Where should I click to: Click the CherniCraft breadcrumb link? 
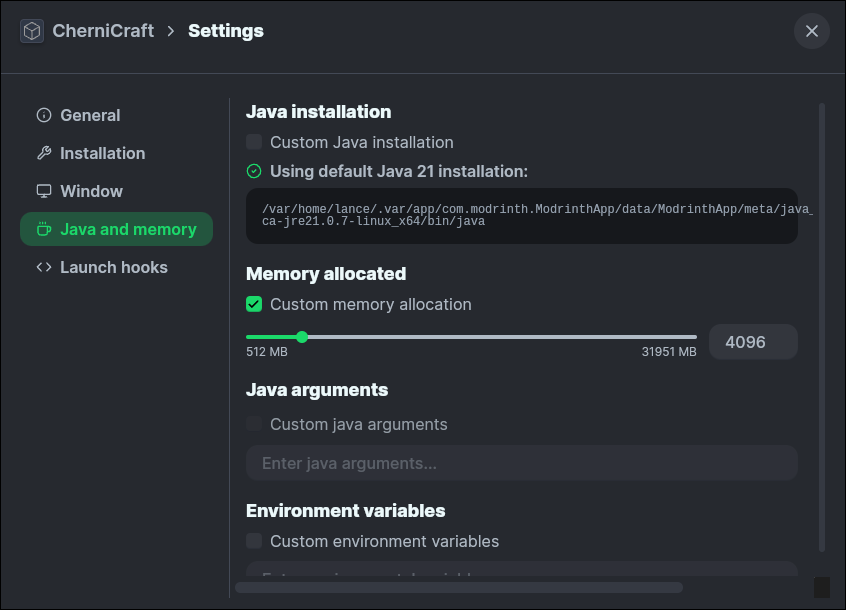[103, 31]
